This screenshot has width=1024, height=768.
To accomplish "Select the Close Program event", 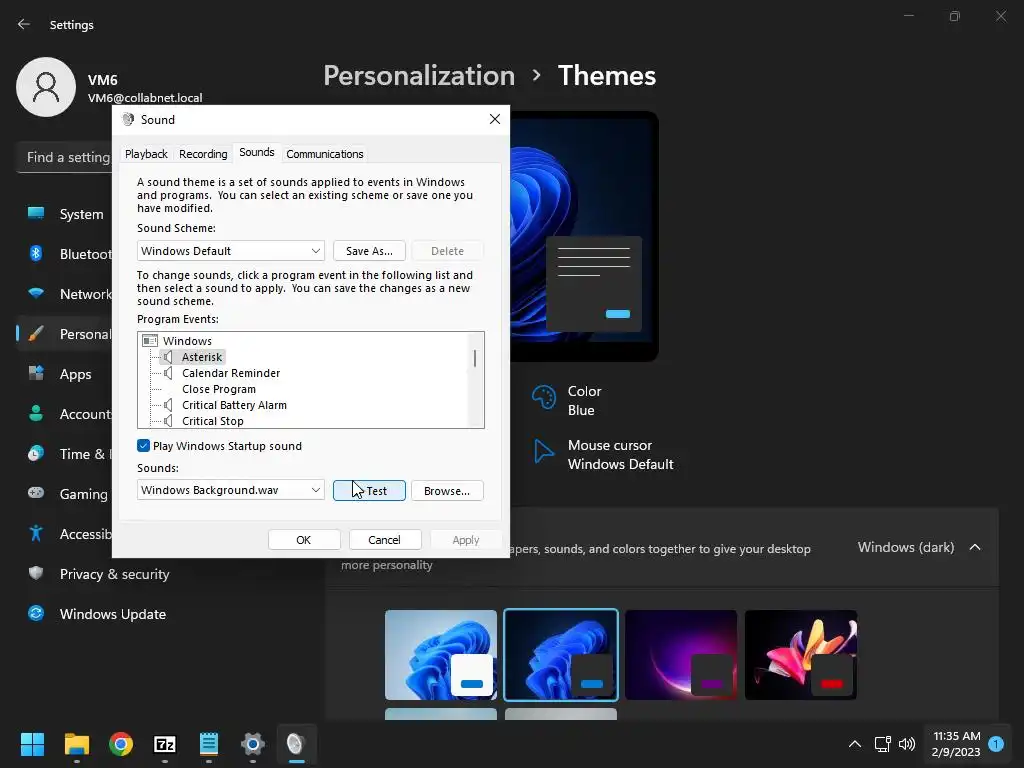I will pos(219,389).
